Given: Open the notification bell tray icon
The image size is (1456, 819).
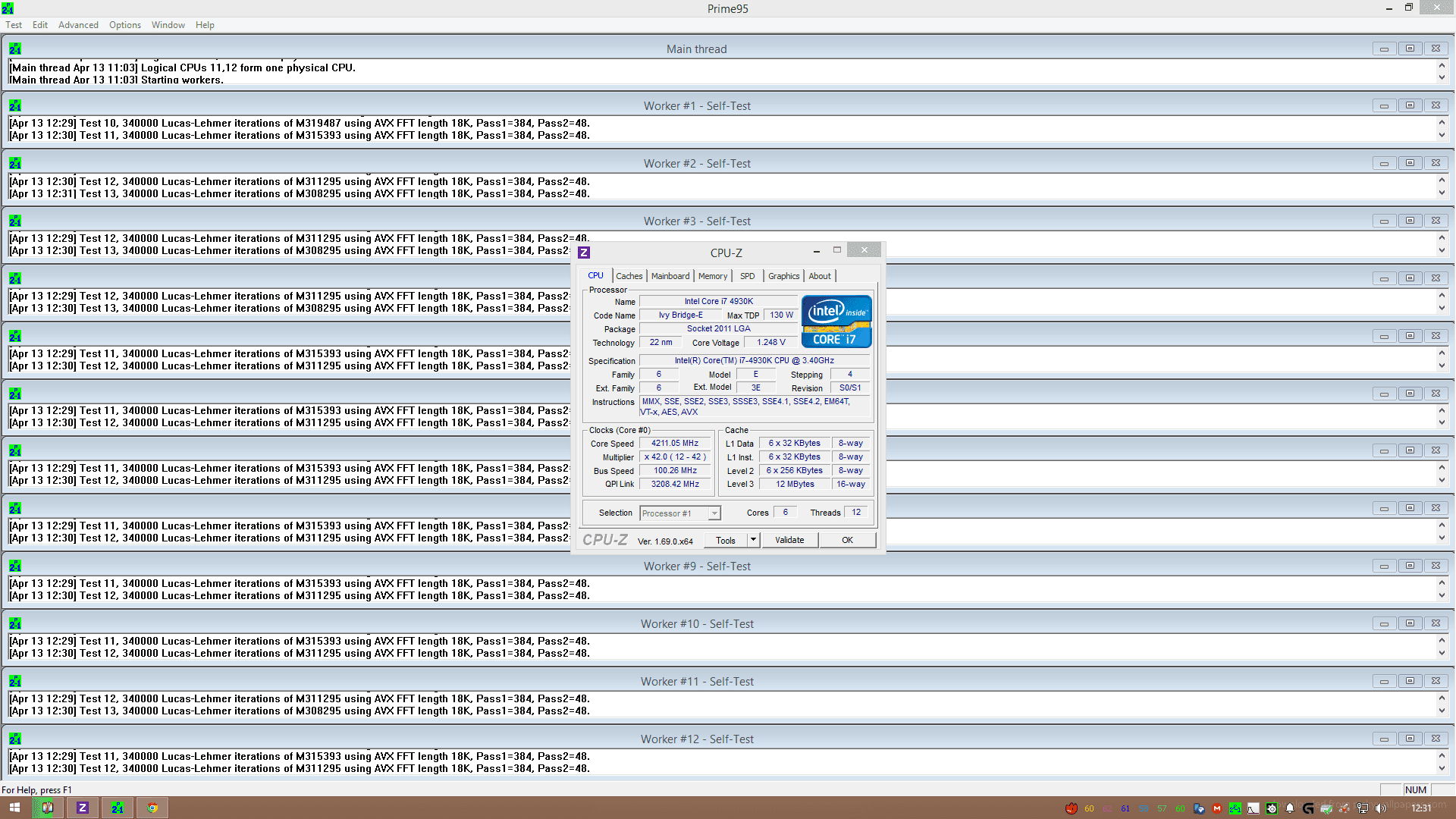Looking at the screenshot, I should (1290, 808).
